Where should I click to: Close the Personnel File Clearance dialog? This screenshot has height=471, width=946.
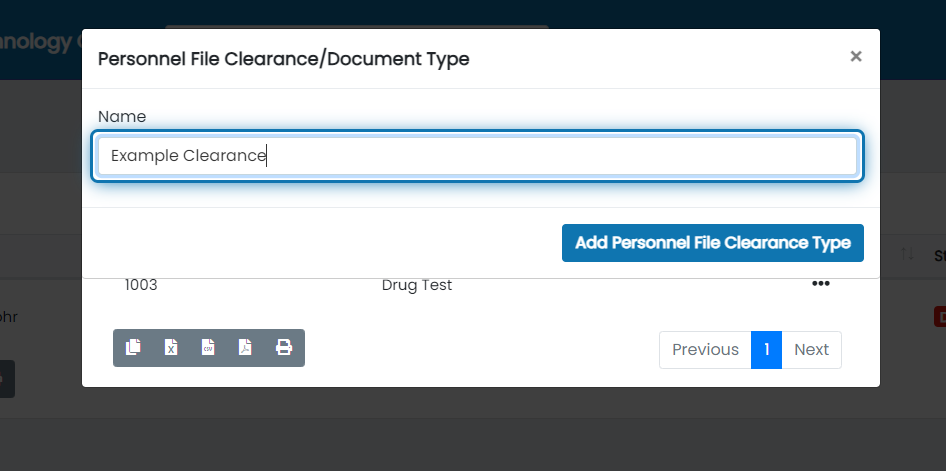856,57
